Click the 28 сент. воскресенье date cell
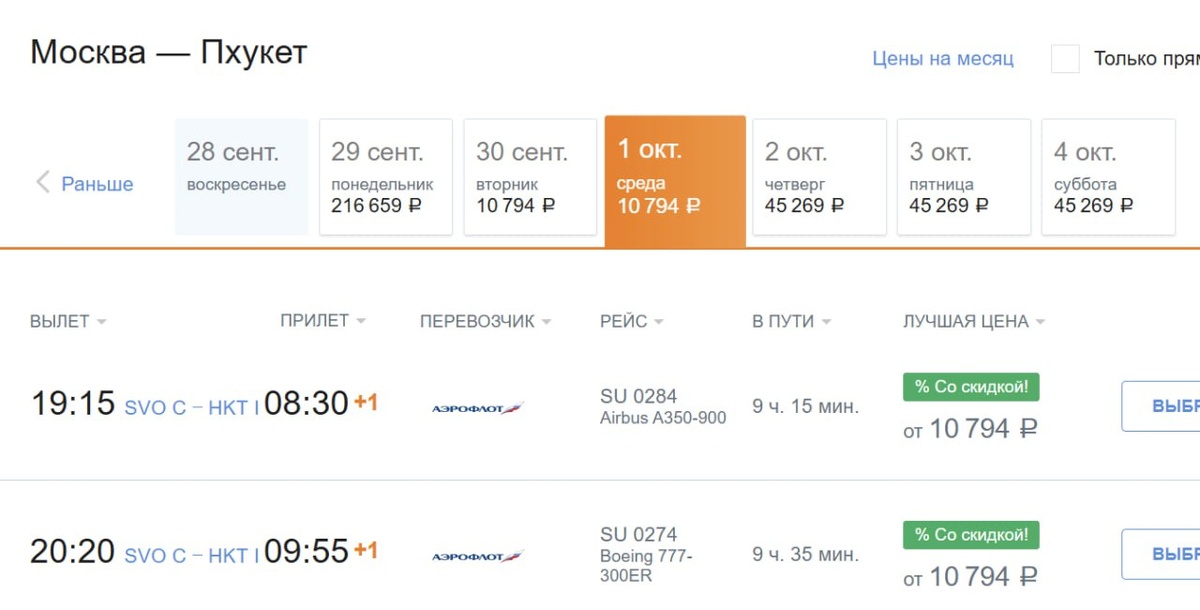Screen dimensions: 1200x610 241,177
